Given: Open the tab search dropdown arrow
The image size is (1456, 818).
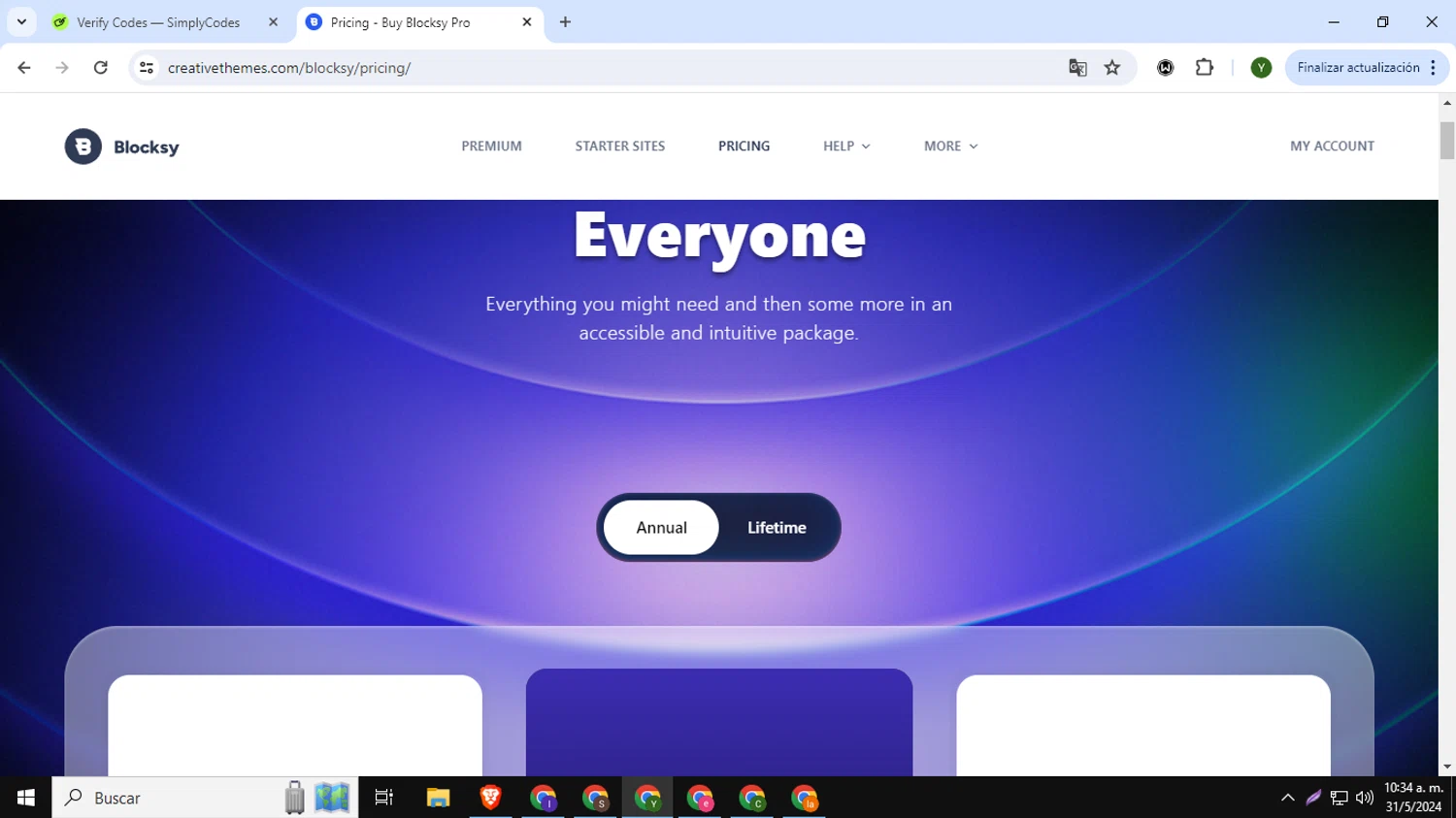Looking at the screenshot, I should (x=21, y=22).
